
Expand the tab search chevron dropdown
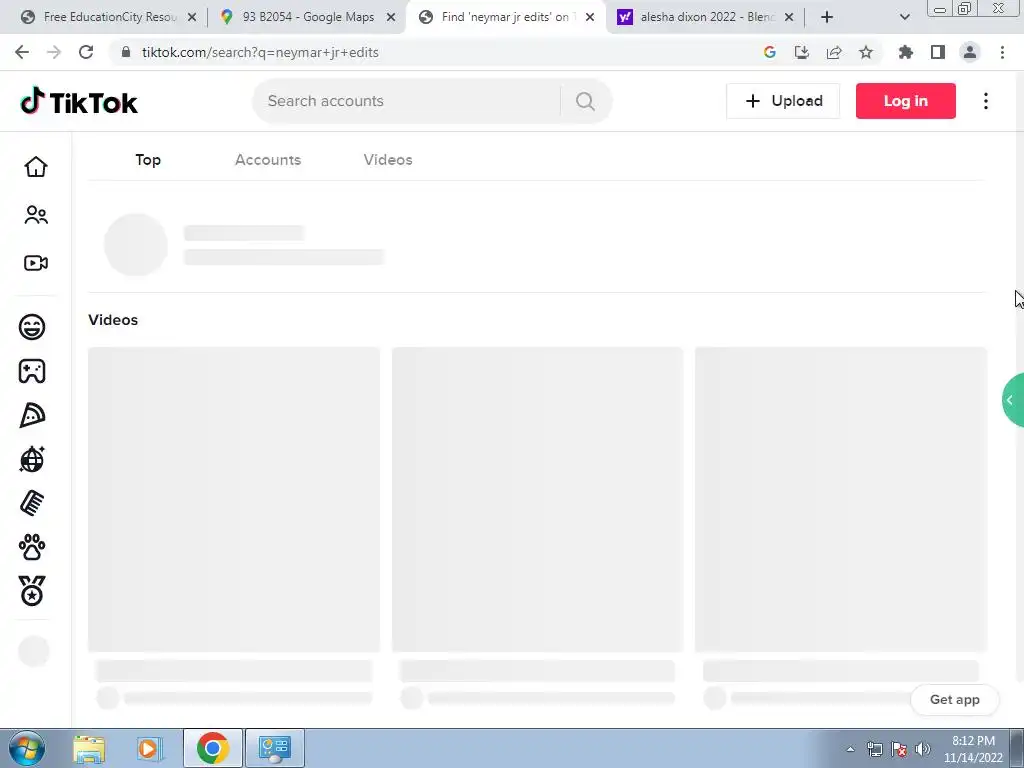point(904,18)
